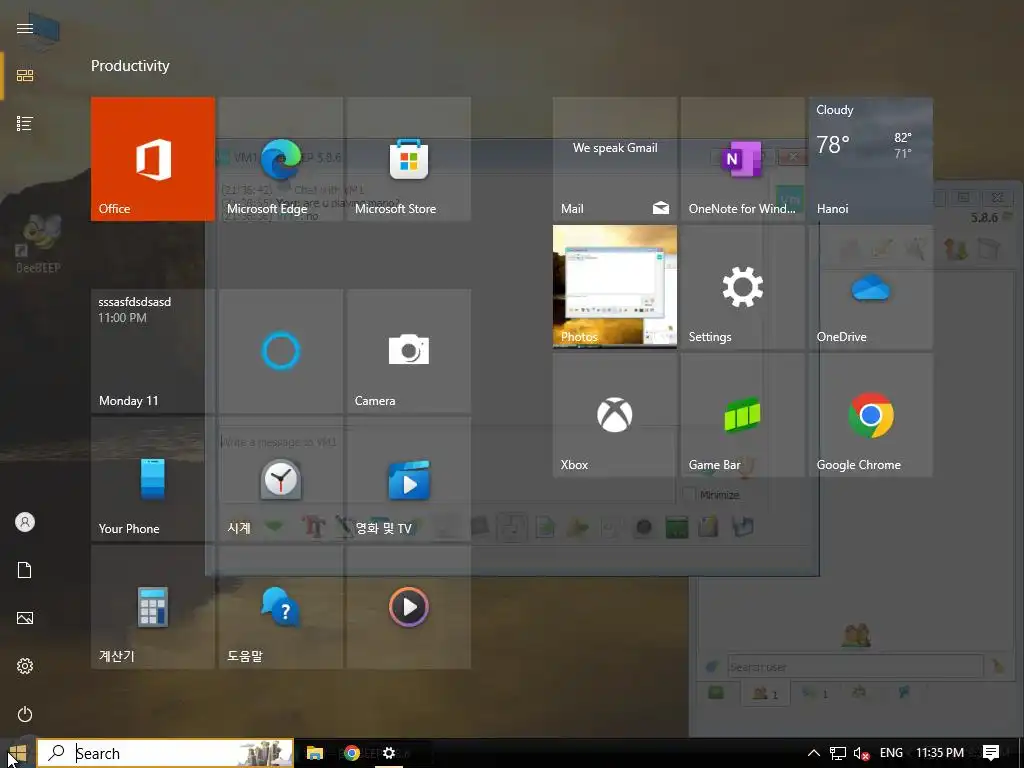Open the 영화 및 TV tile

coord(409,479)
